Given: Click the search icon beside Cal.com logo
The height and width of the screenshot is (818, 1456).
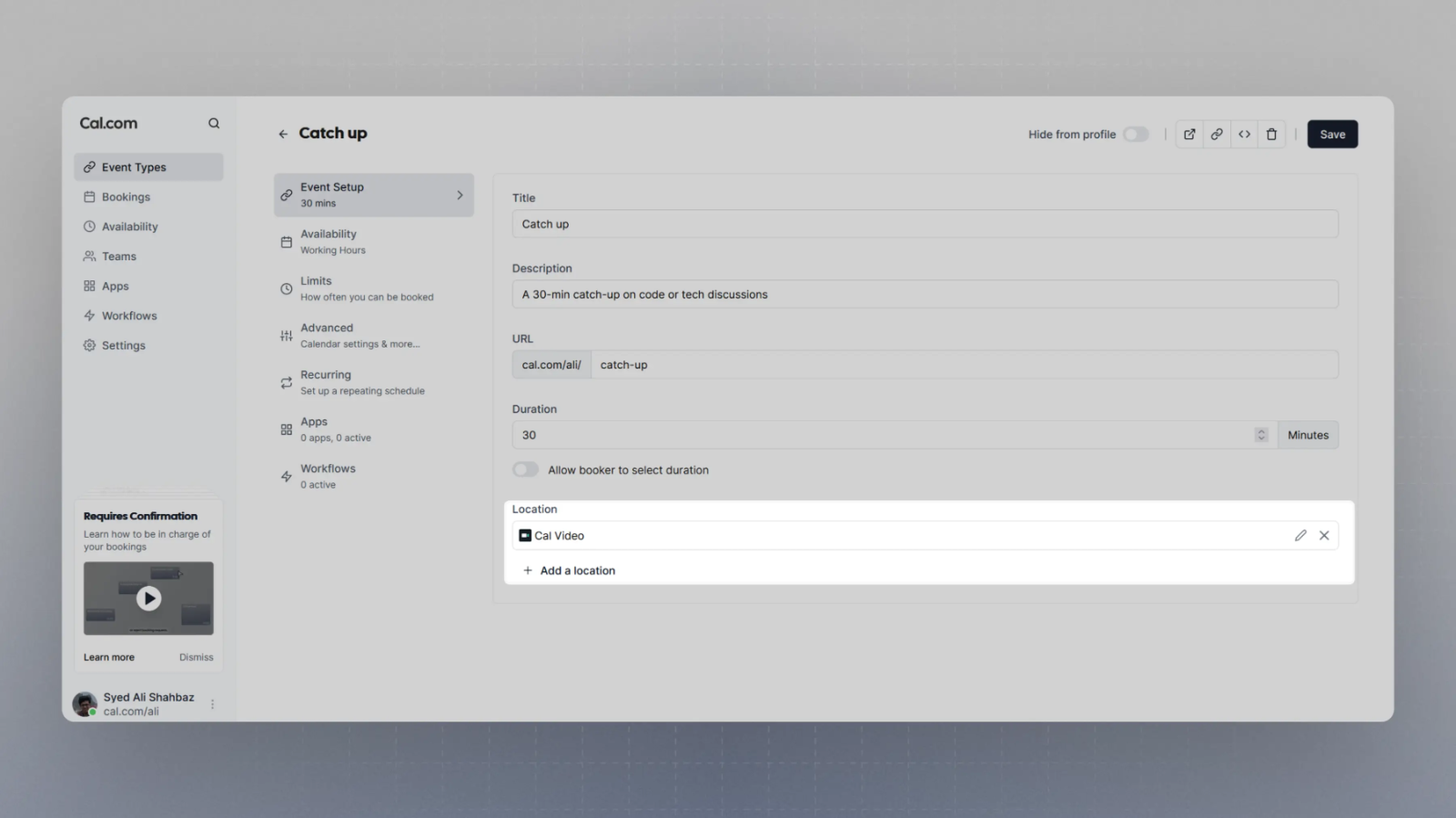Looking at the screenshot, I should (x=214, y=124).
